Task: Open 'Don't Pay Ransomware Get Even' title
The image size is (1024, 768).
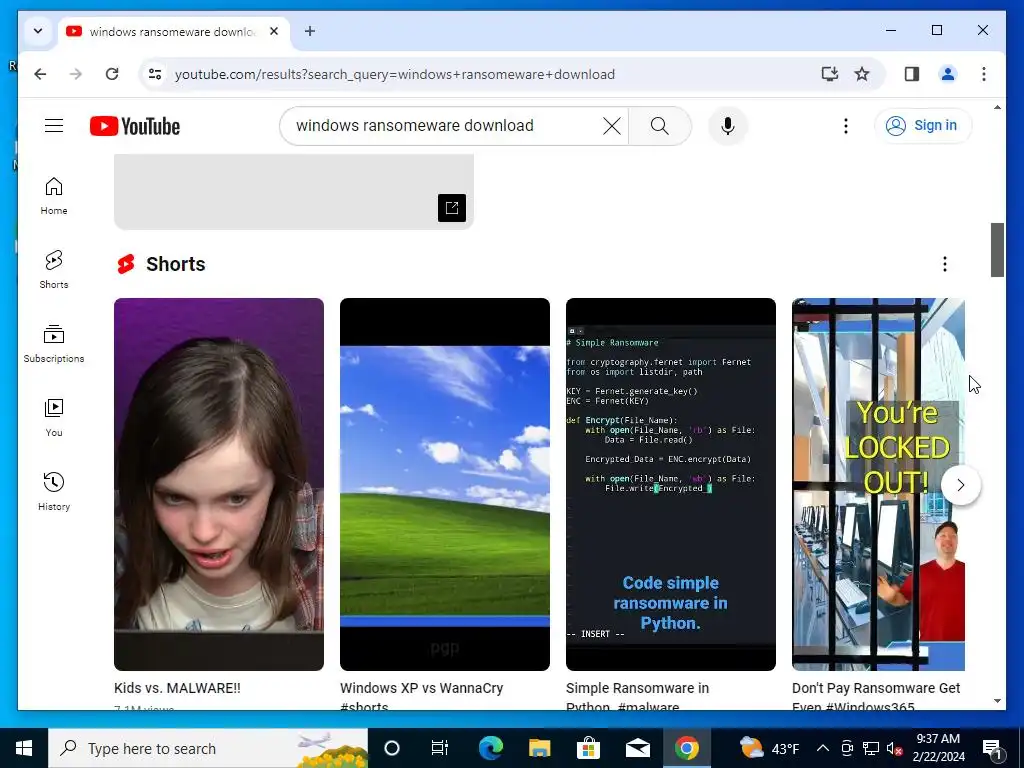Action: click(x=876, y=697)
